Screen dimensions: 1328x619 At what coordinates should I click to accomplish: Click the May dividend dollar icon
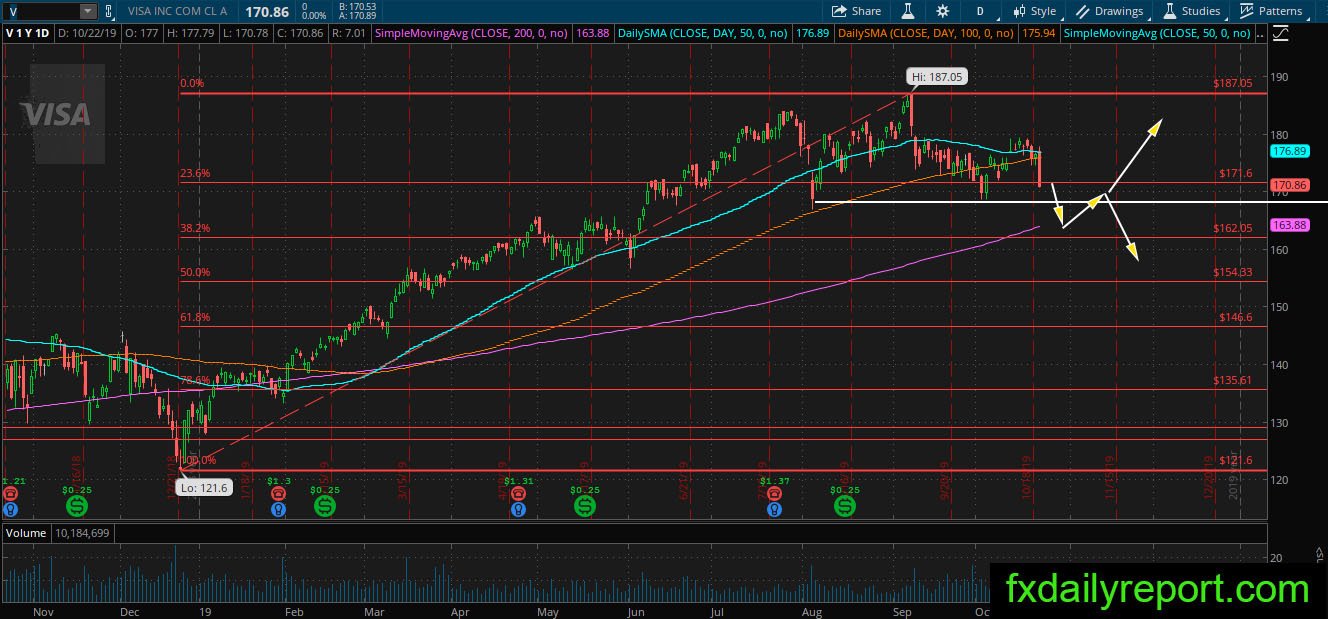(x=586, y=507)
